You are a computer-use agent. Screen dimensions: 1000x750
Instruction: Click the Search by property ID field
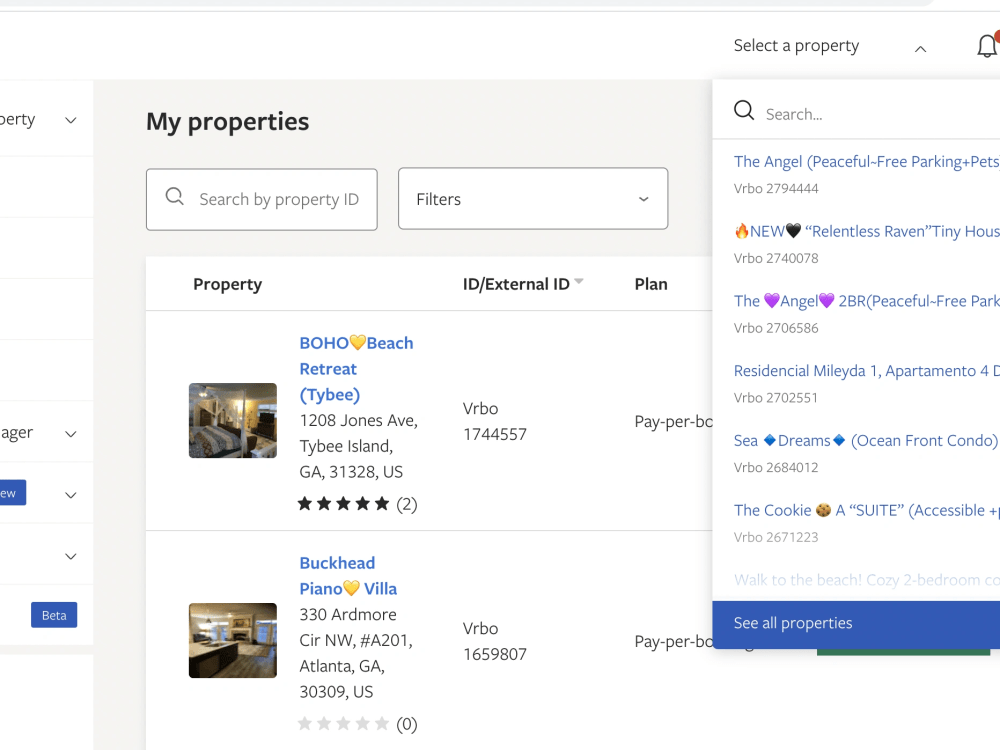point(261,199)
